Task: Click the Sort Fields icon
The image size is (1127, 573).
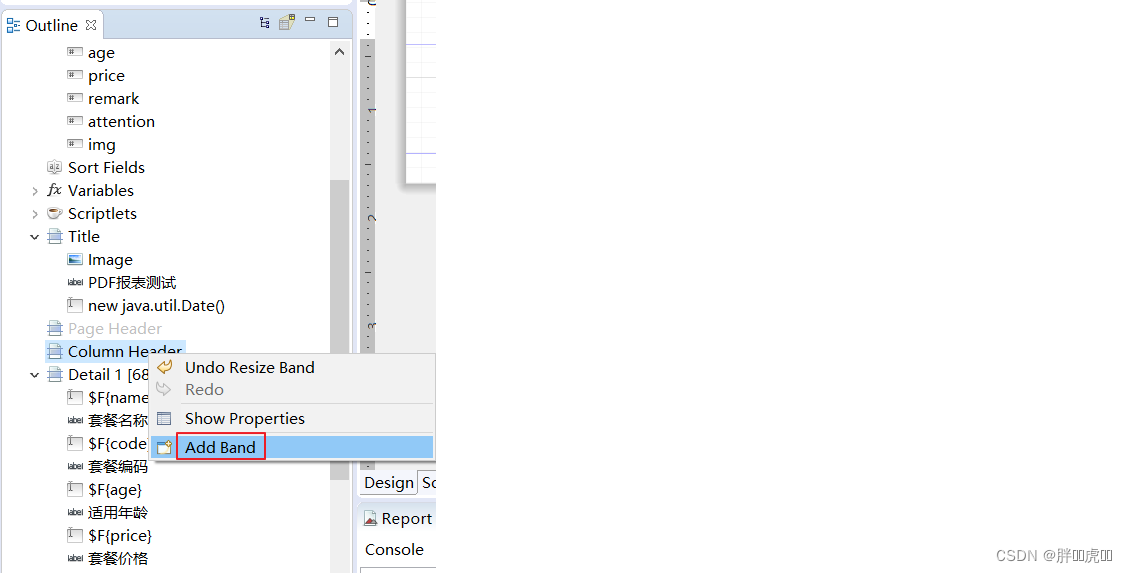Action: click(55, 167)
